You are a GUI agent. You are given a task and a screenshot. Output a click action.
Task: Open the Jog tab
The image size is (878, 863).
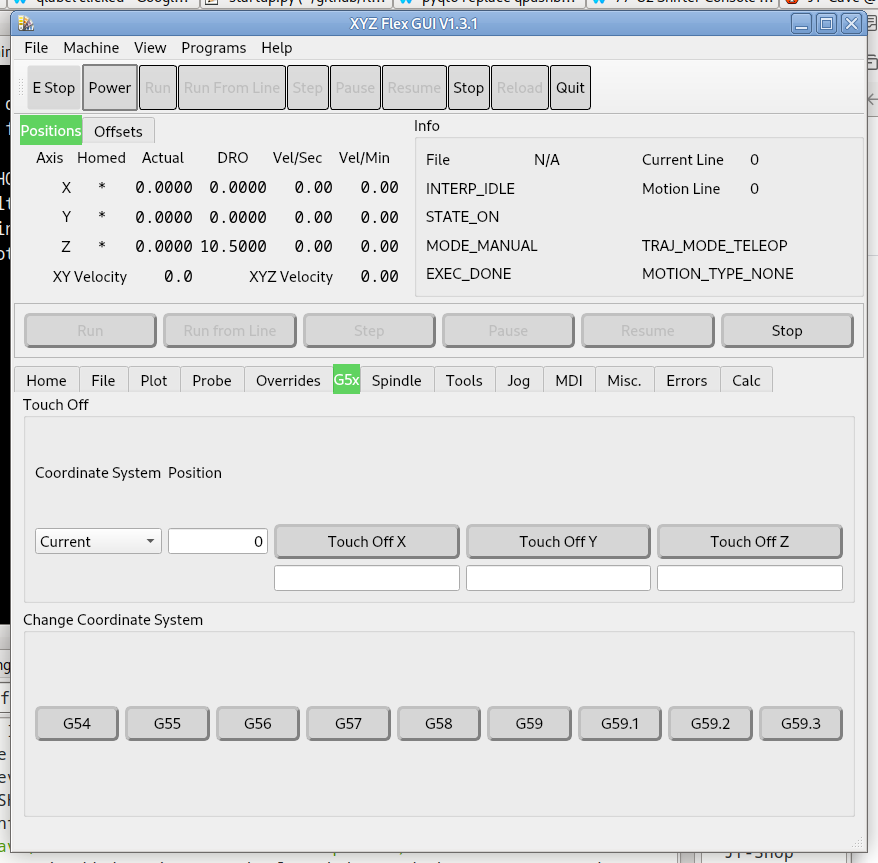coord(518,381)
